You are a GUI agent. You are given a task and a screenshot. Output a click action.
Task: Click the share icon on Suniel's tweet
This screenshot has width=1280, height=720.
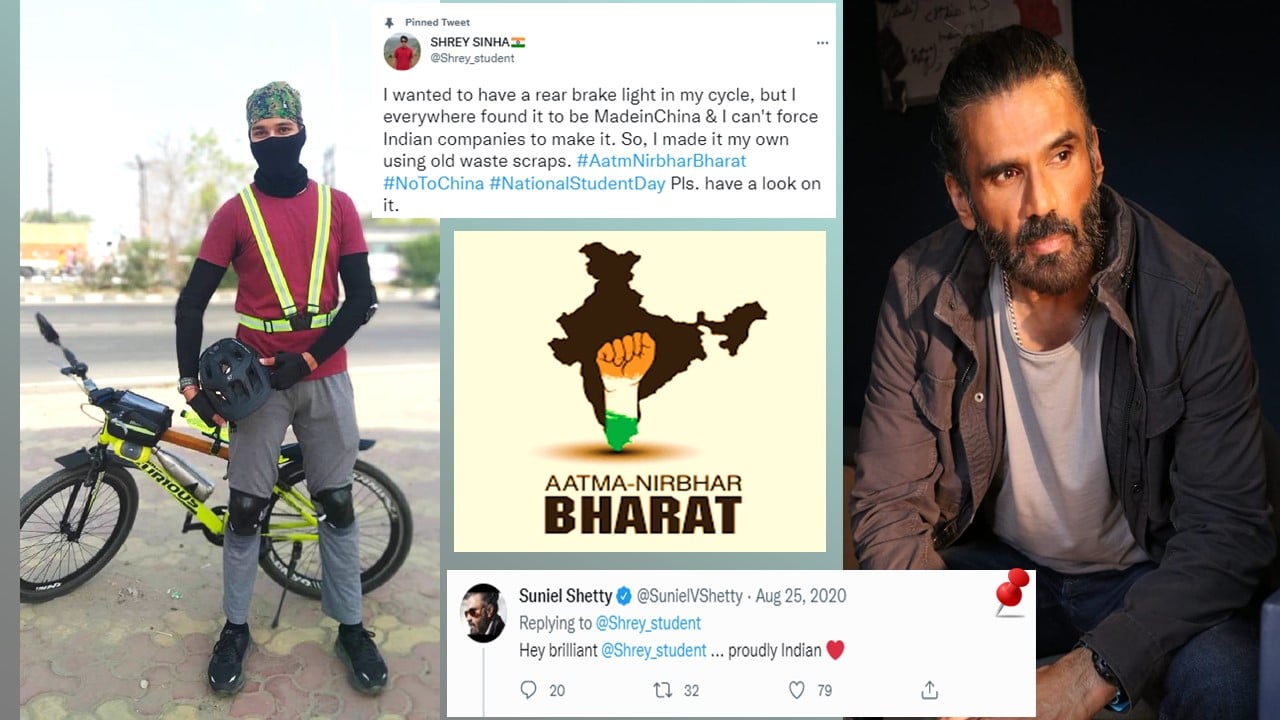point(929,690)
